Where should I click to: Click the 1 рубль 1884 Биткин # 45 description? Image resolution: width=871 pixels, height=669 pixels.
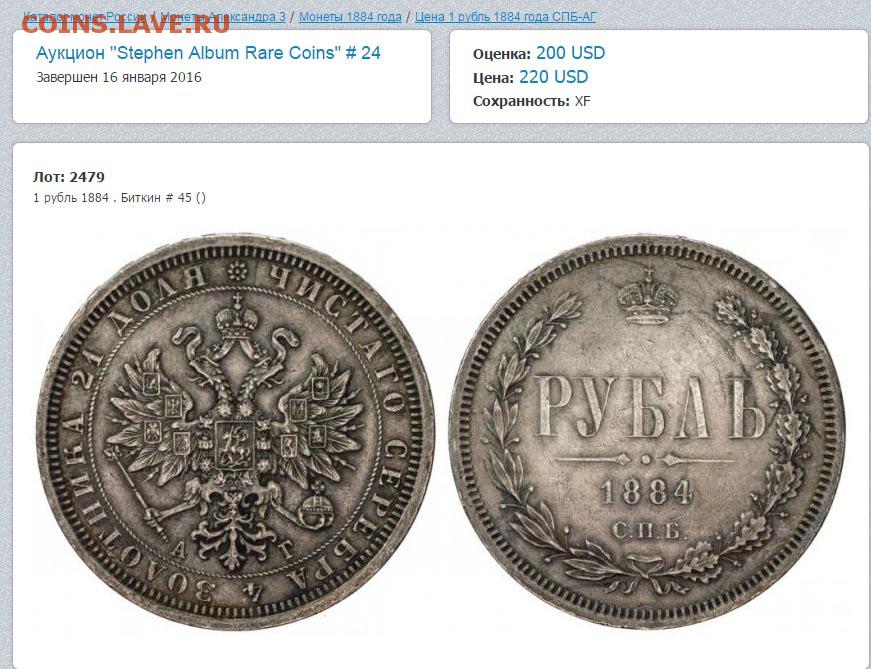[x=119, y=198]
